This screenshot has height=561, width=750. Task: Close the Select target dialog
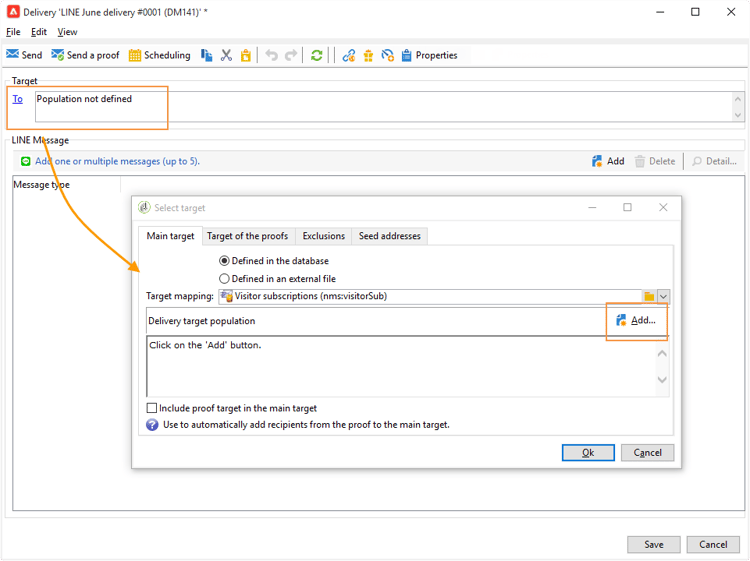[663, 207]
